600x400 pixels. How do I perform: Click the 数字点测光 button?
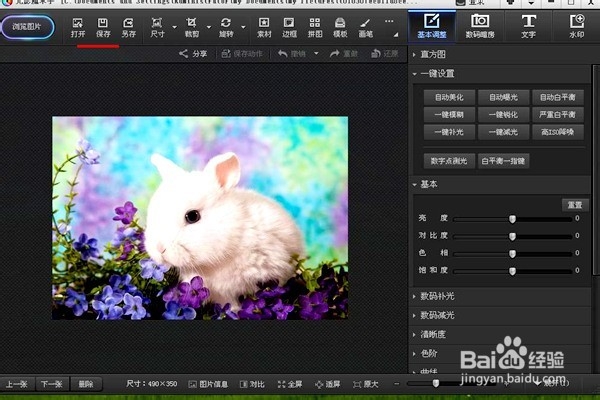pyautogui.click(x=449, y=161)
